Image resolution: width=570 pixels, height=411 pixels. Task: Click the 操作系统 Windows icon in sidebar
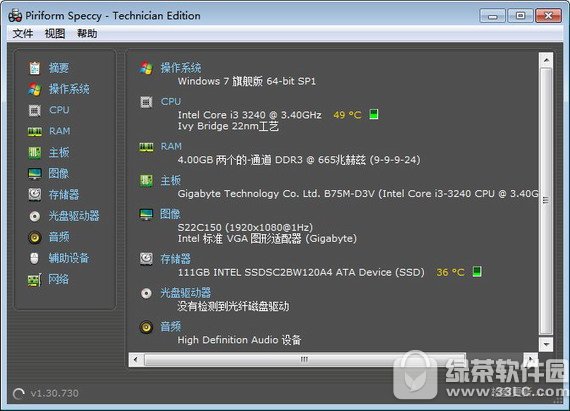(x=35, y=89)
